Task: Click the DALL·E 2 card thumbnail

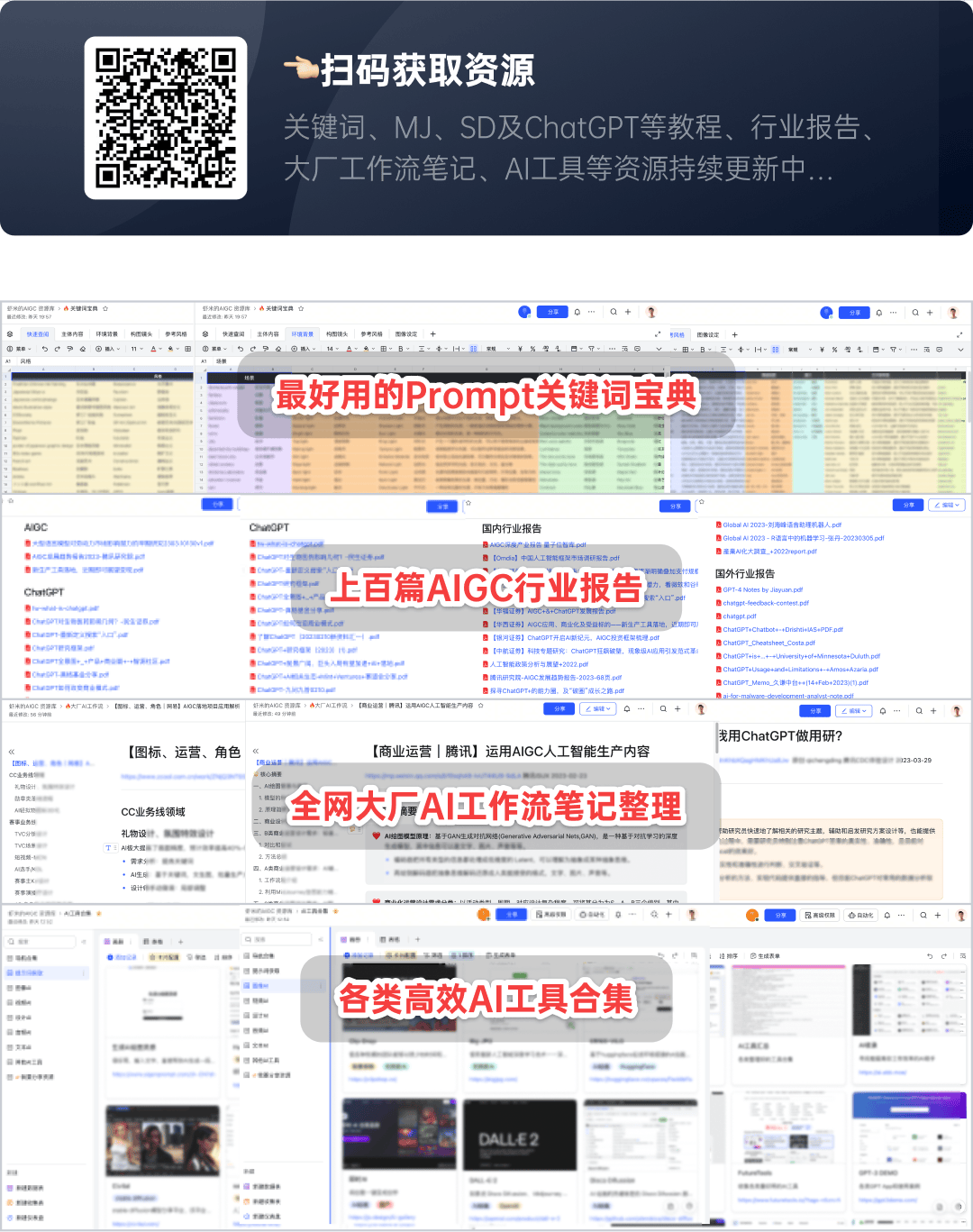Action: 520,1135
